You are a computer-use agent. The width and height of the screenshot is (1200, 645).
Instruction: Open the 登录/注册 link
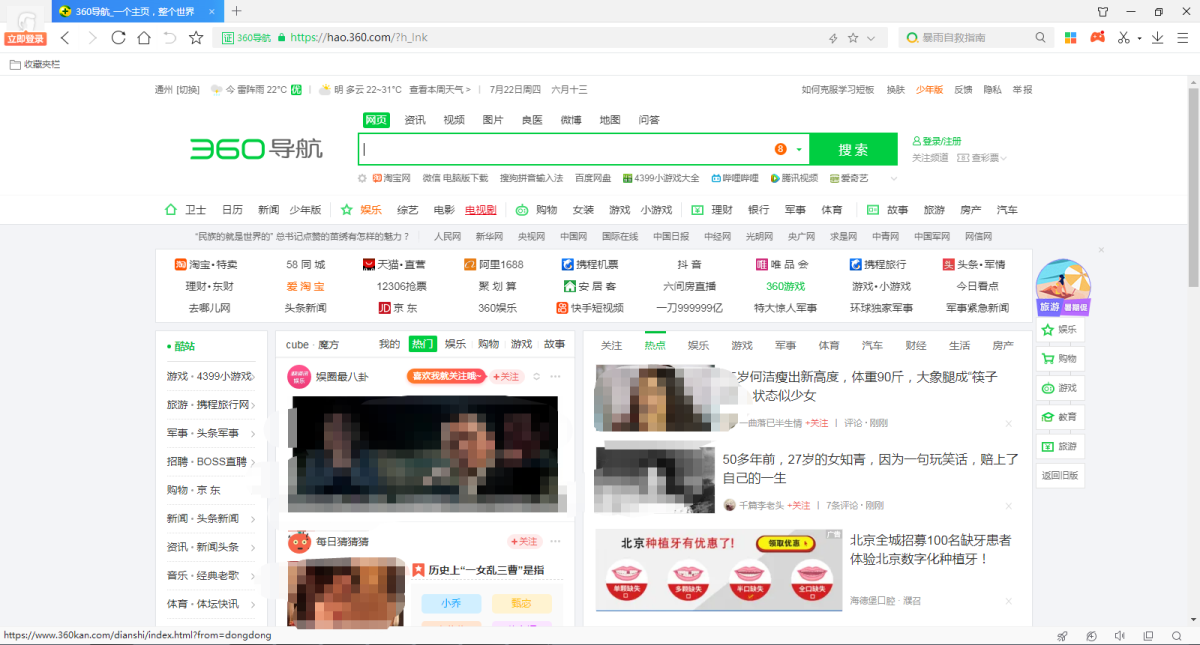[x=941, y=141]
